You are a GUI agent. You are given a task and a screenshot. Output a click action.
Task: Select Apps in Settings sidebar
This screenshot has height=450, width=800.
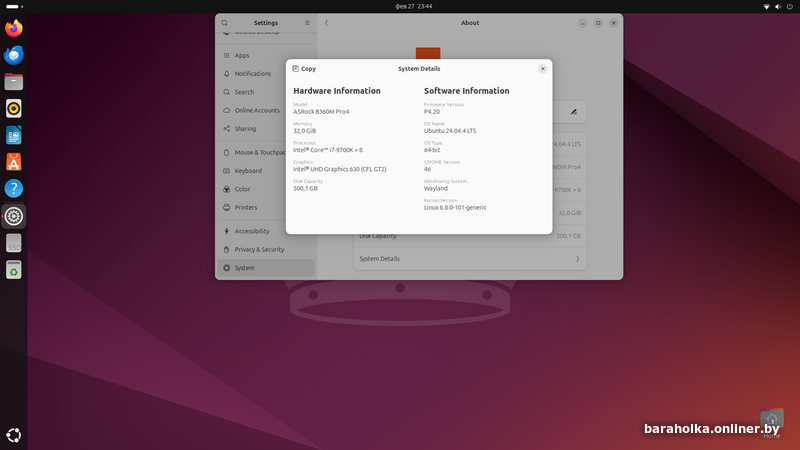(x=266, y=55)
